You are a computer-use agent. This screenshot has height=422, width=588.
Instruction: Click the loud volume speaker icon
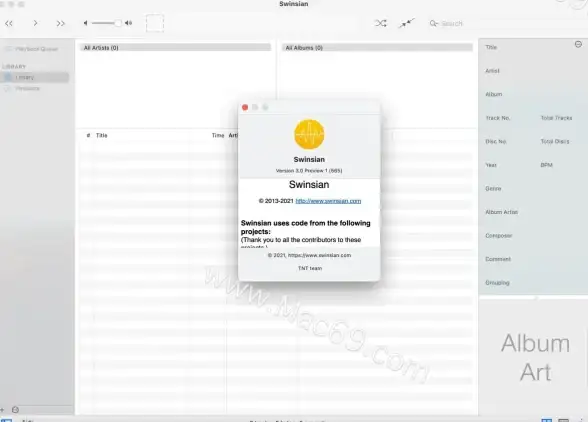click(x=128, y=23)
